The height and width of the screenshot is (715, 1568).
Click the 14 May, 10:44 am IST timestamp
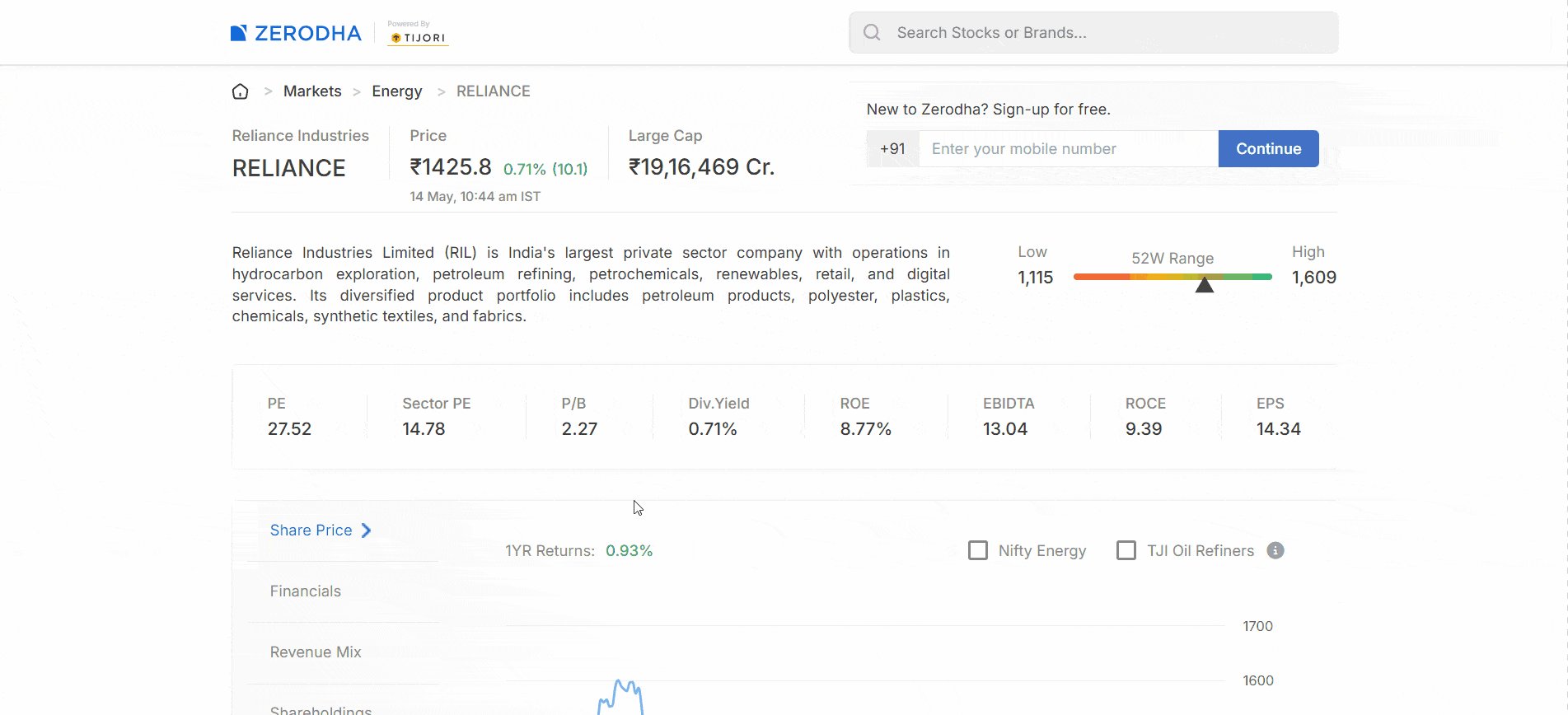(x=475, y=197)
